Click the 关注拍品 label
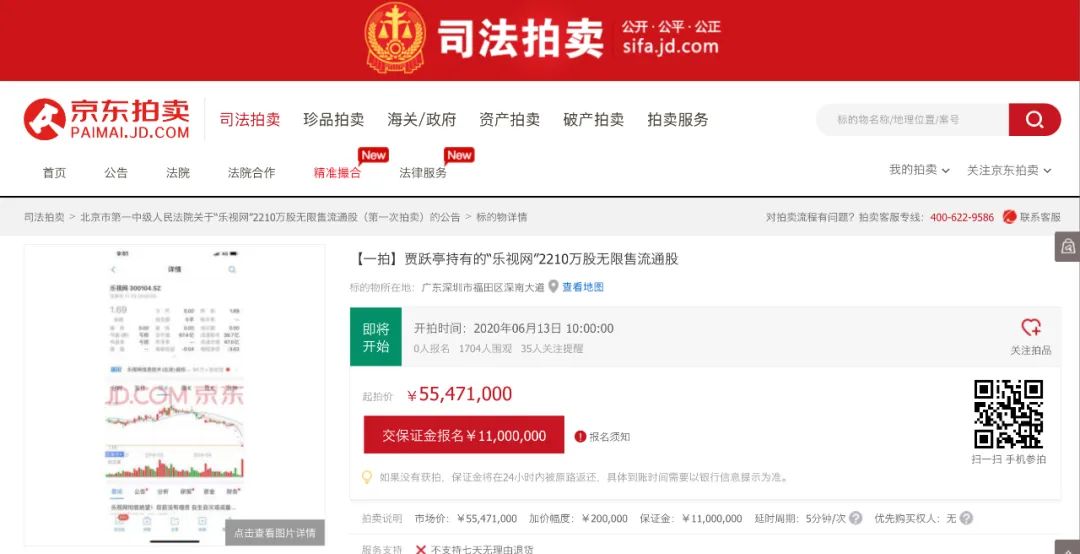 [1031, 350]
